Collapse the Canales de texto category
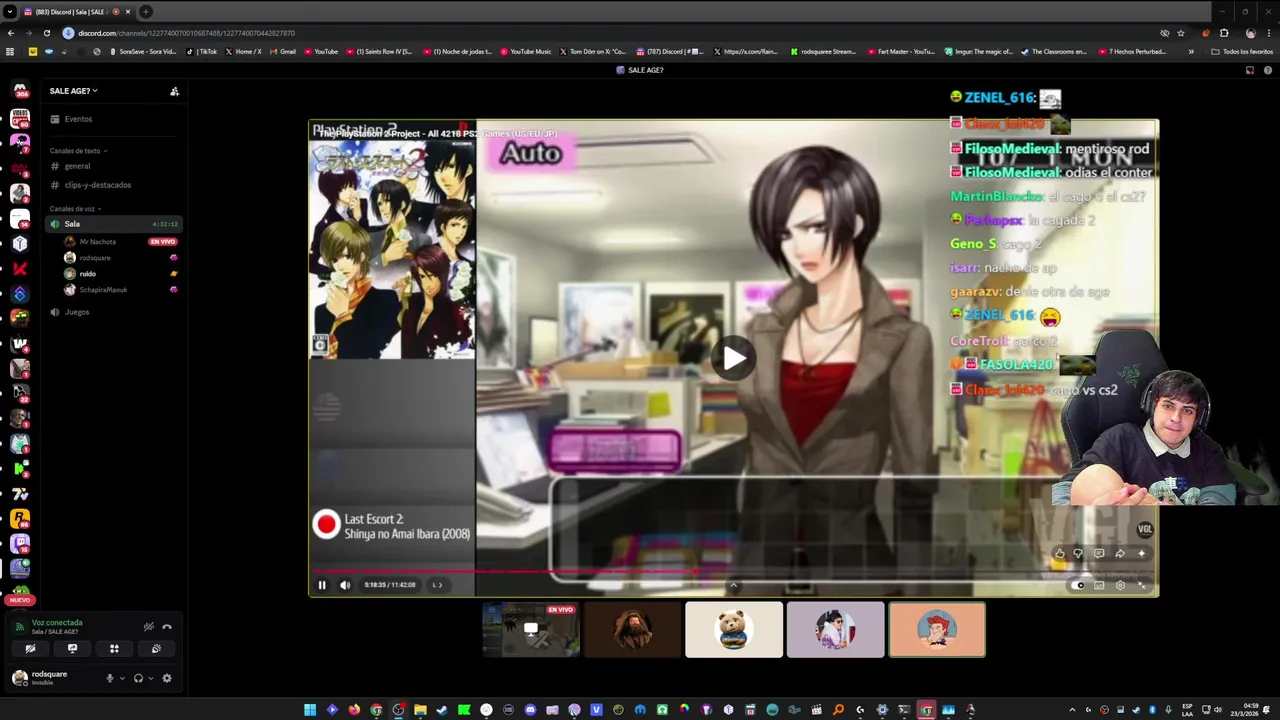 [x=78, y=151]
